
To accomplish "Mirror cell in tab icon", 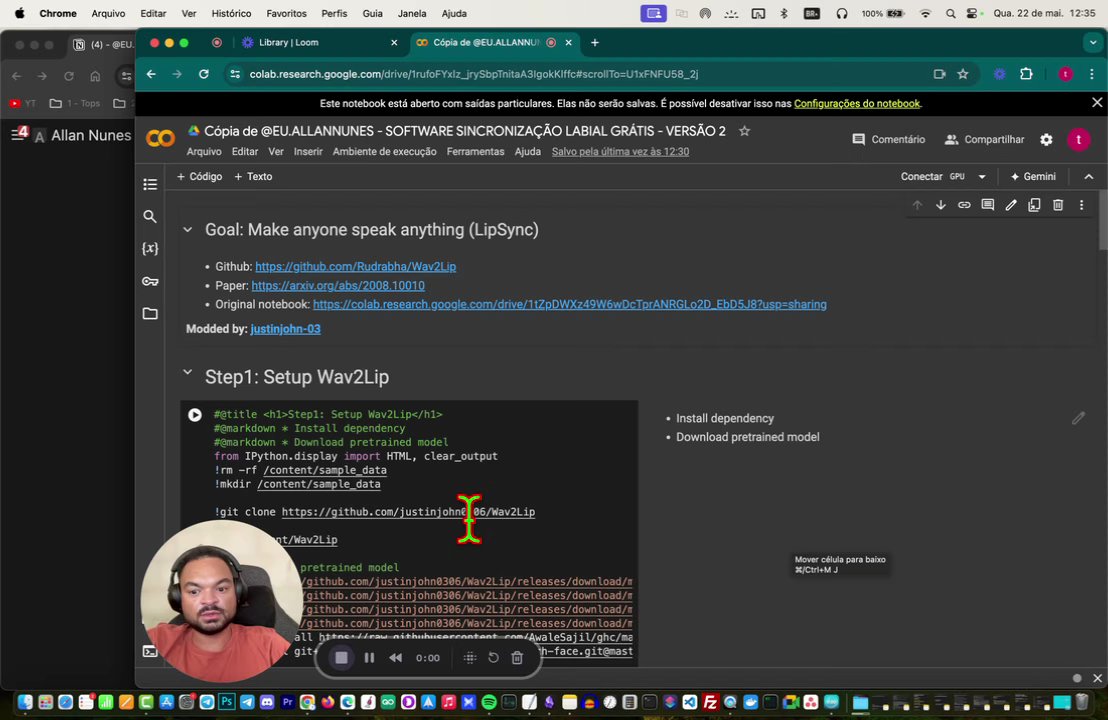I will [x=1035, y=205].
